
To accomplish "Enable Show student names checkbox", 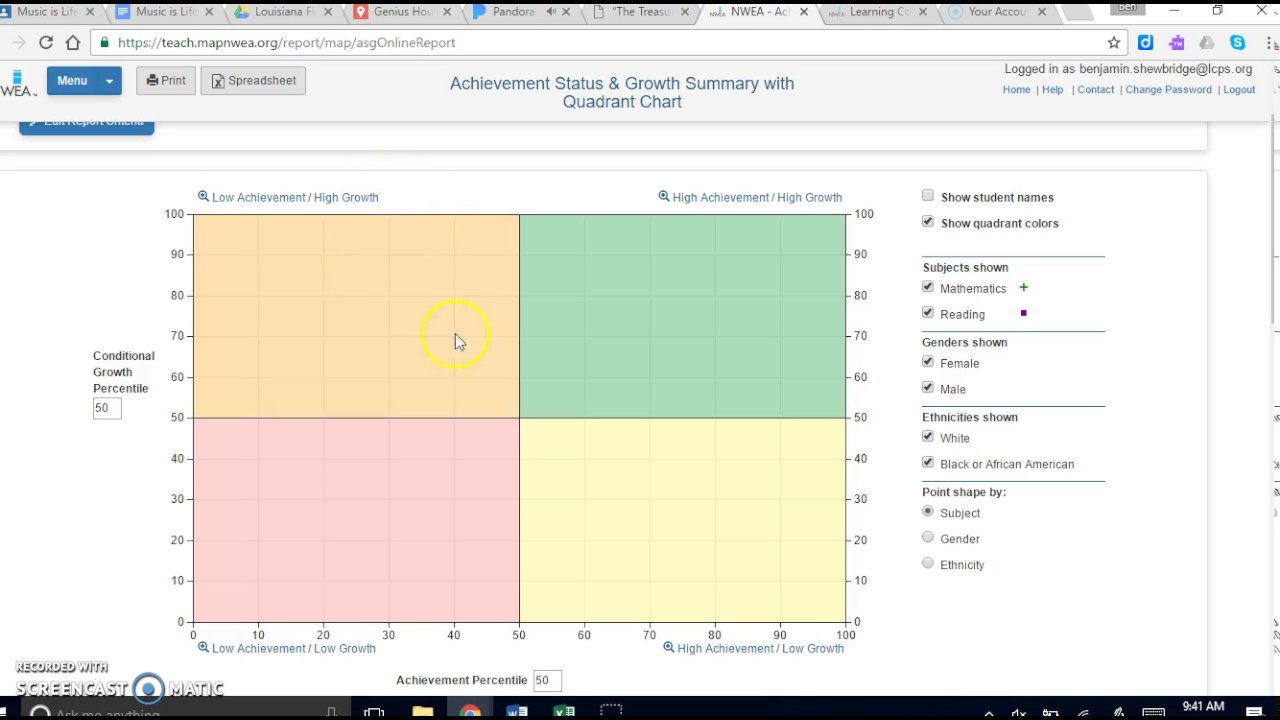I will pos(928,196).
